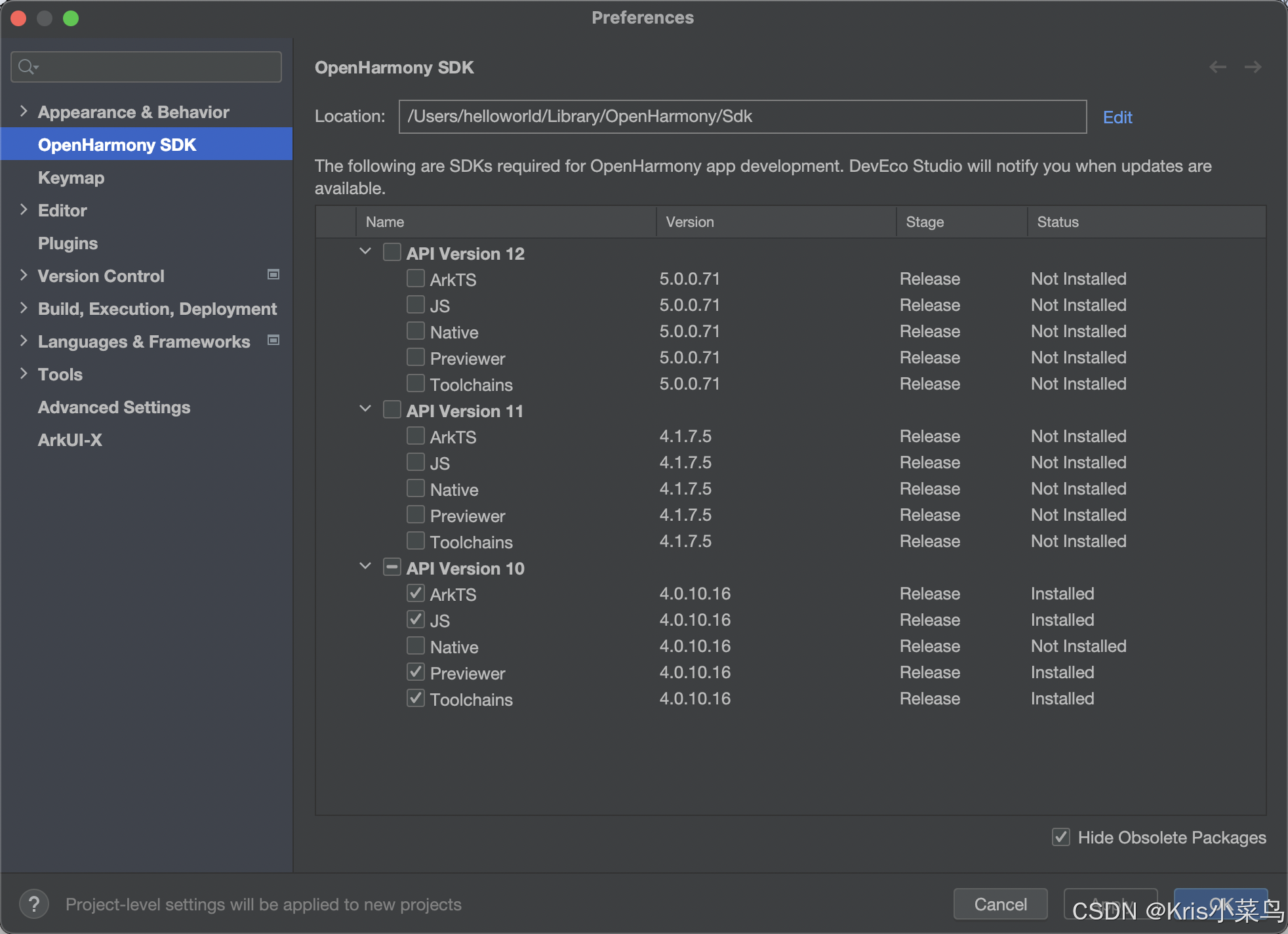
Task: Click the Edit location link
Action: (x=1117, y=117)
